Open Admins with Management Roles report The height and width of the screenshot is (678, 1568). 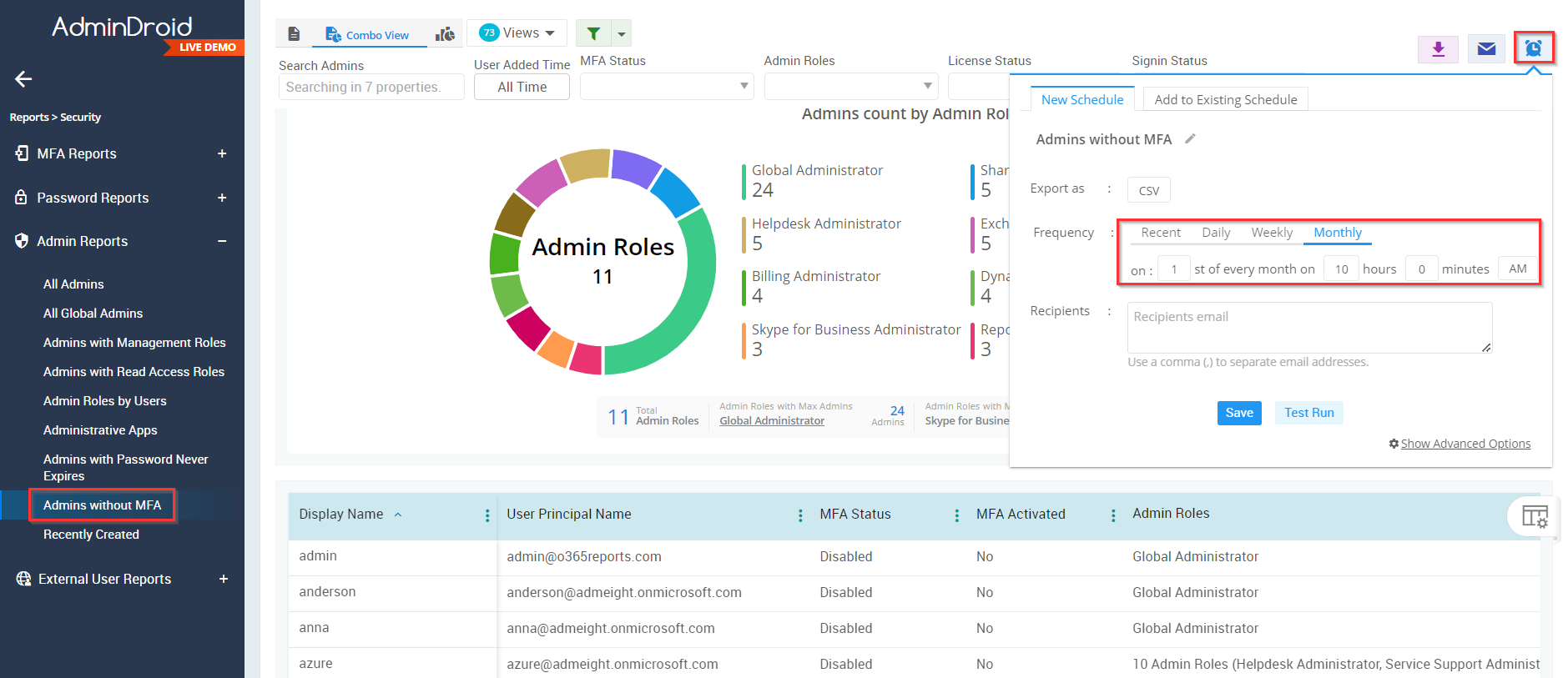coord(134,343)
